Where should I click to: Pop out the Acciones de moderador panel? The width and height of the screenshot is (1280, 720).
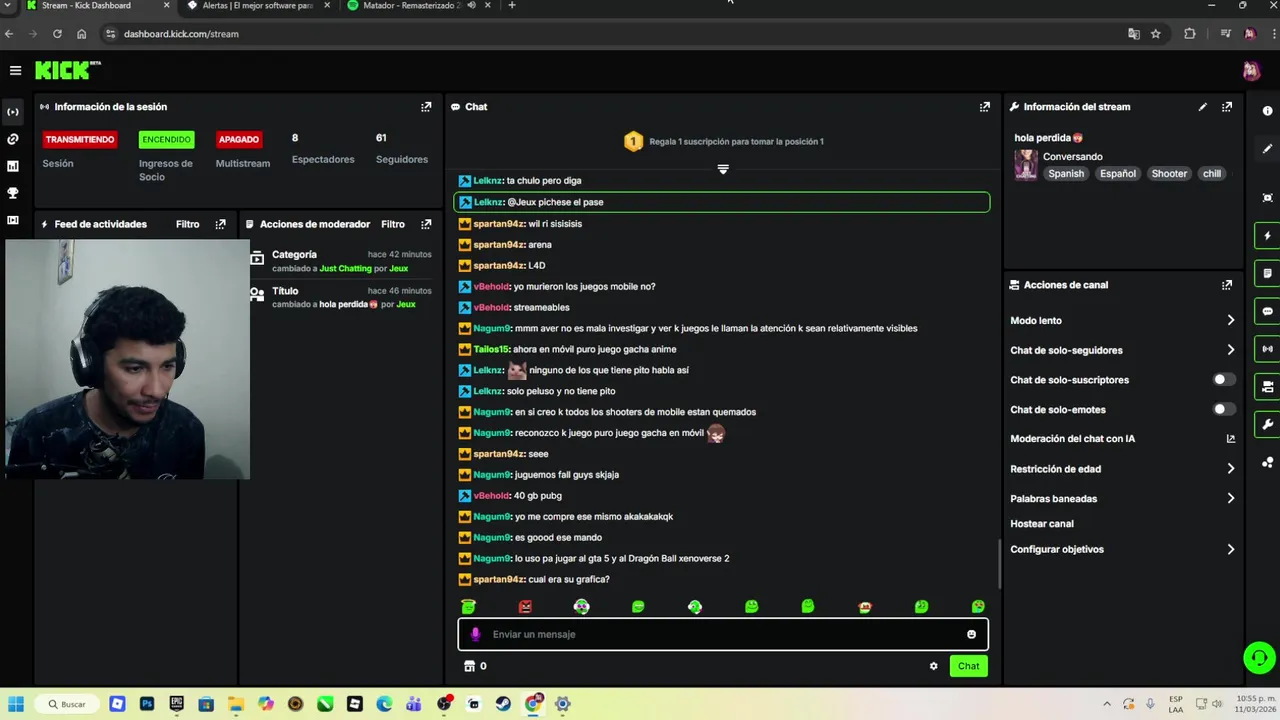[x=426, y=224]
